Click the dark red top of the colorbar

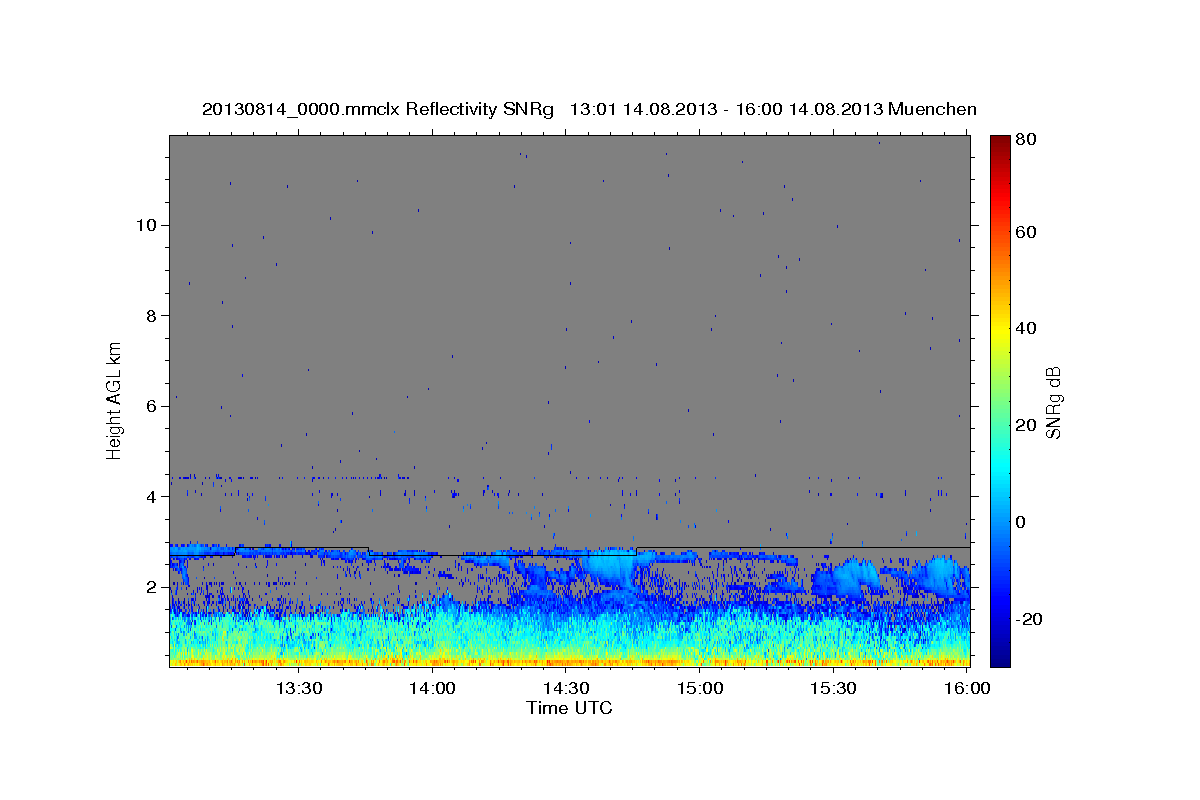[x=1000, y=145]
